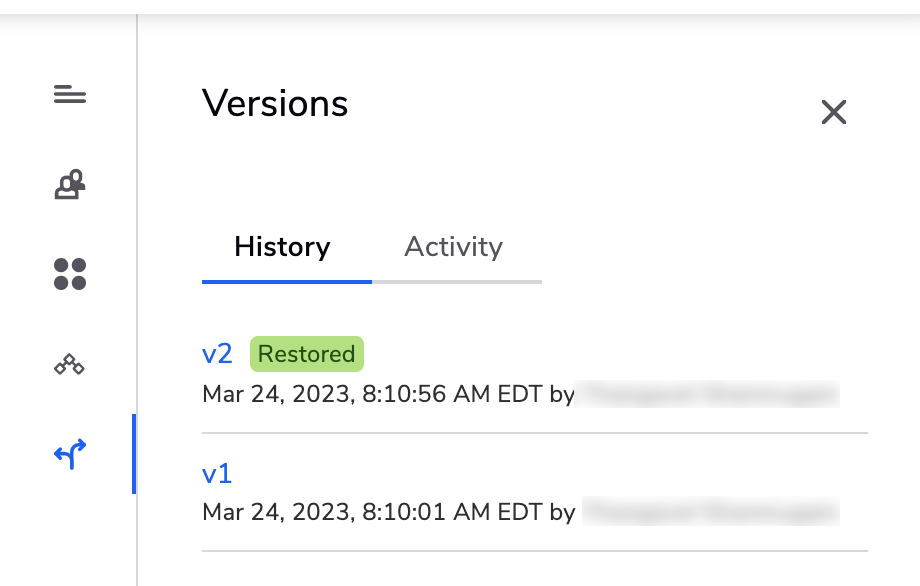The height and width of the screenshot is (586, 920).
Task: Click the Versions panel heading
Action: 275,104
